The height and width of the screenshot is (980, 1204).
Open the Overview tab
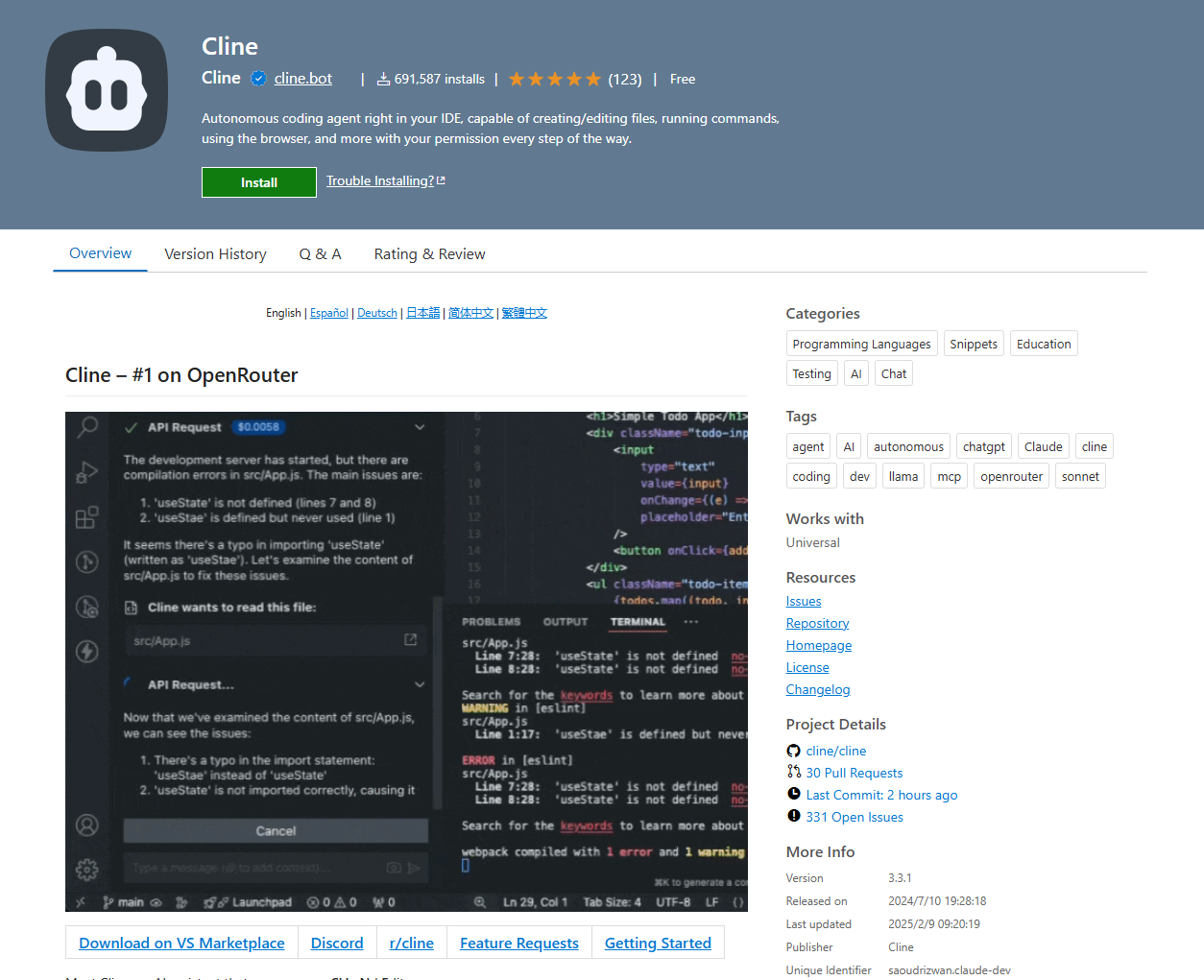click(x=100, y=253)
